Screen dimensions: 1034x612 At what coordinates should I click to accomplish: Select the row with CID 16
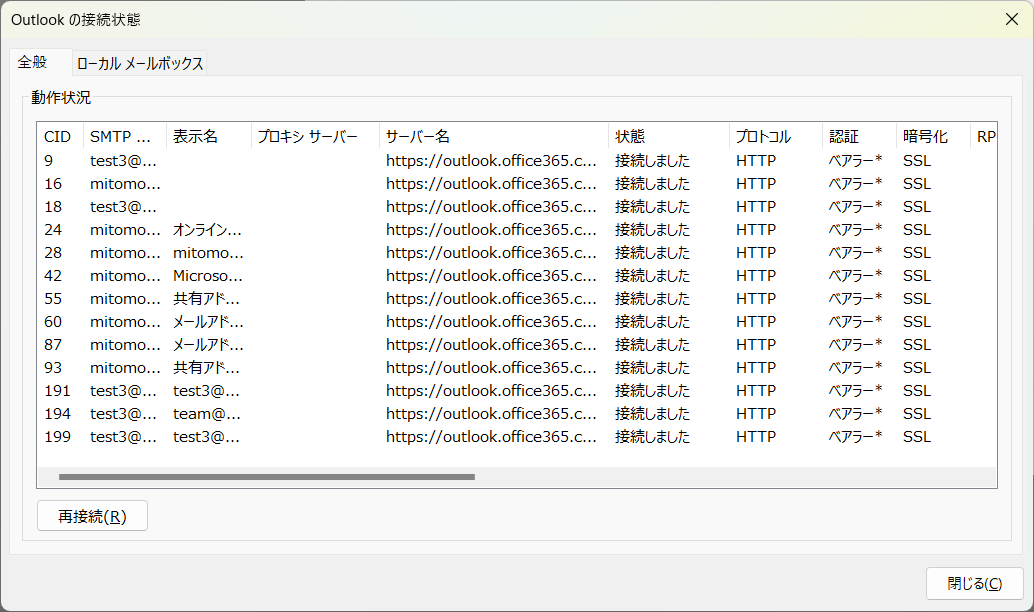tap(517, 183)
